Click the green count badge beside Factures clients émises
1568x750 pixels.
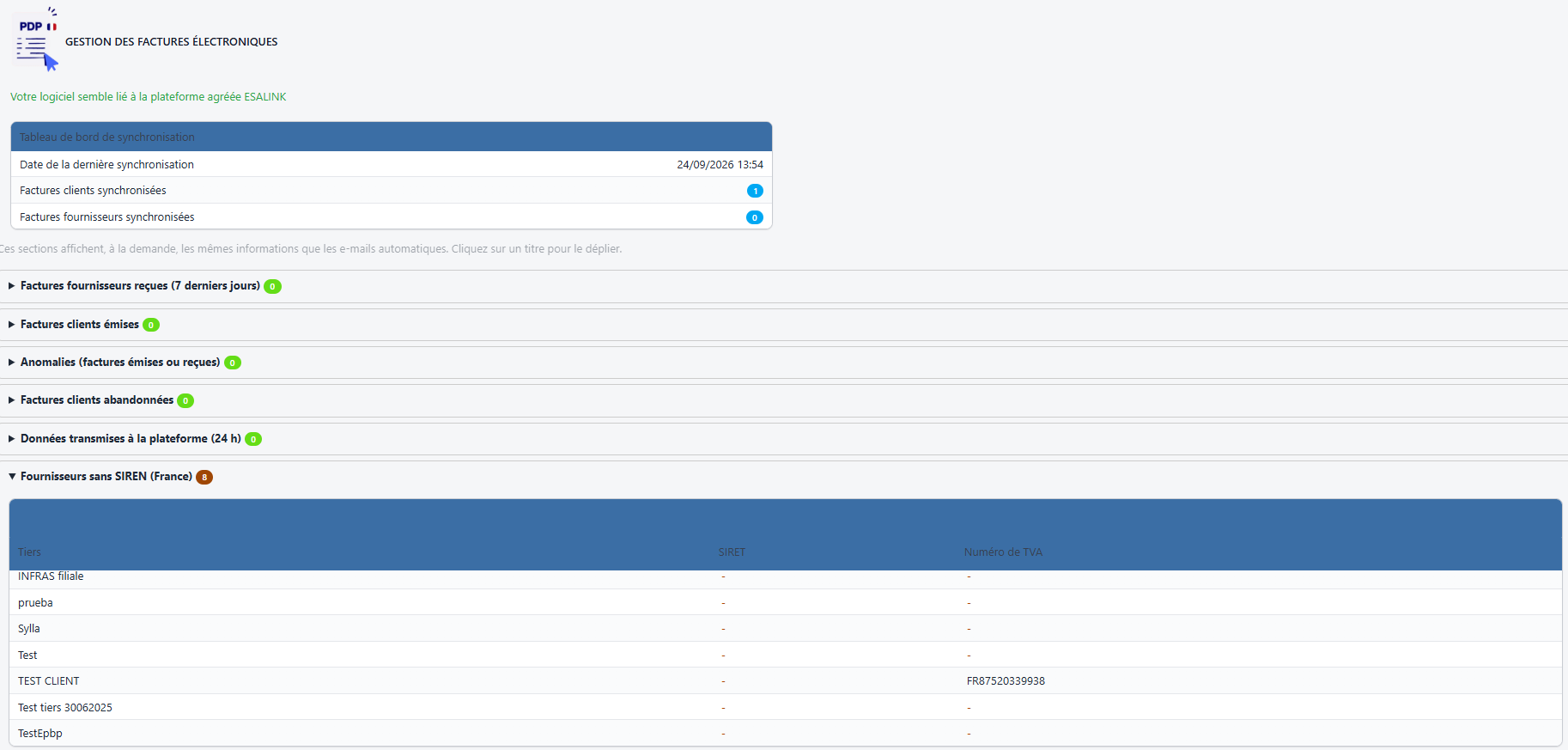pyautogui.click(x=151, y=325)
